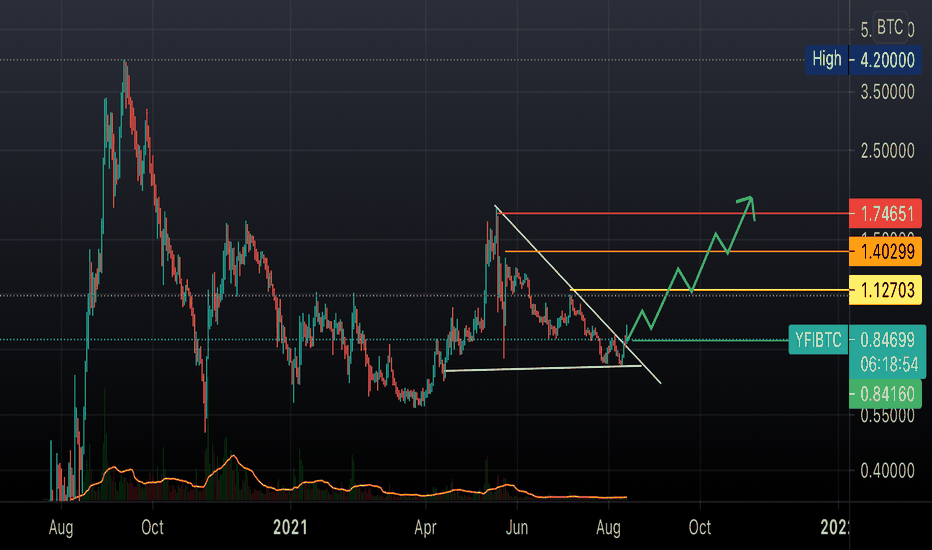Click the Aug label after Jun
Image resolution: width=932 pixels, height=550 pixels.
(608, 527)
